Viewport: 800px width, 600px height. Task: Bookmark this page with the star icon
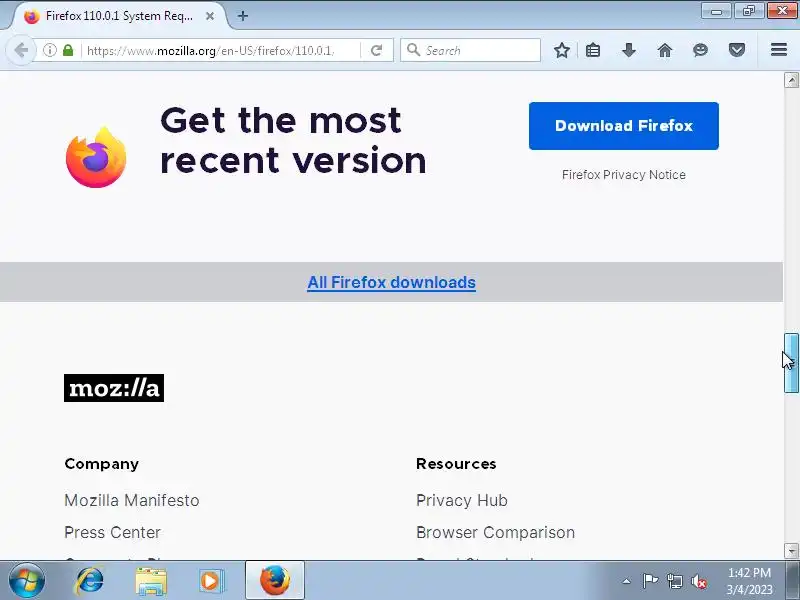pyautogui.click(x=562, y=50)
